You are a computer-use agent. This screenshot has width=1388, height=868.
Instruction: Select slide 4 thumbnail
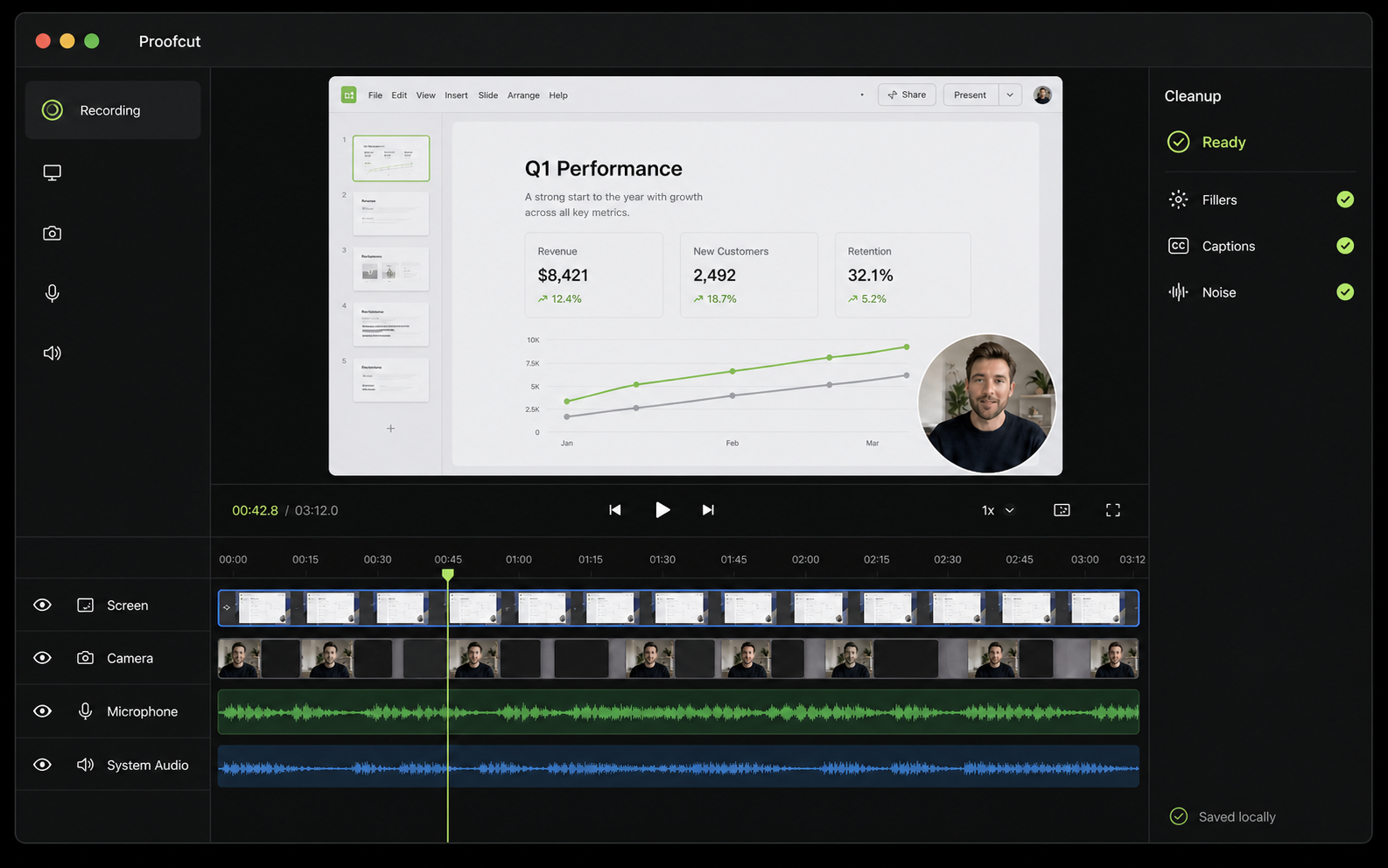(391, 324)
